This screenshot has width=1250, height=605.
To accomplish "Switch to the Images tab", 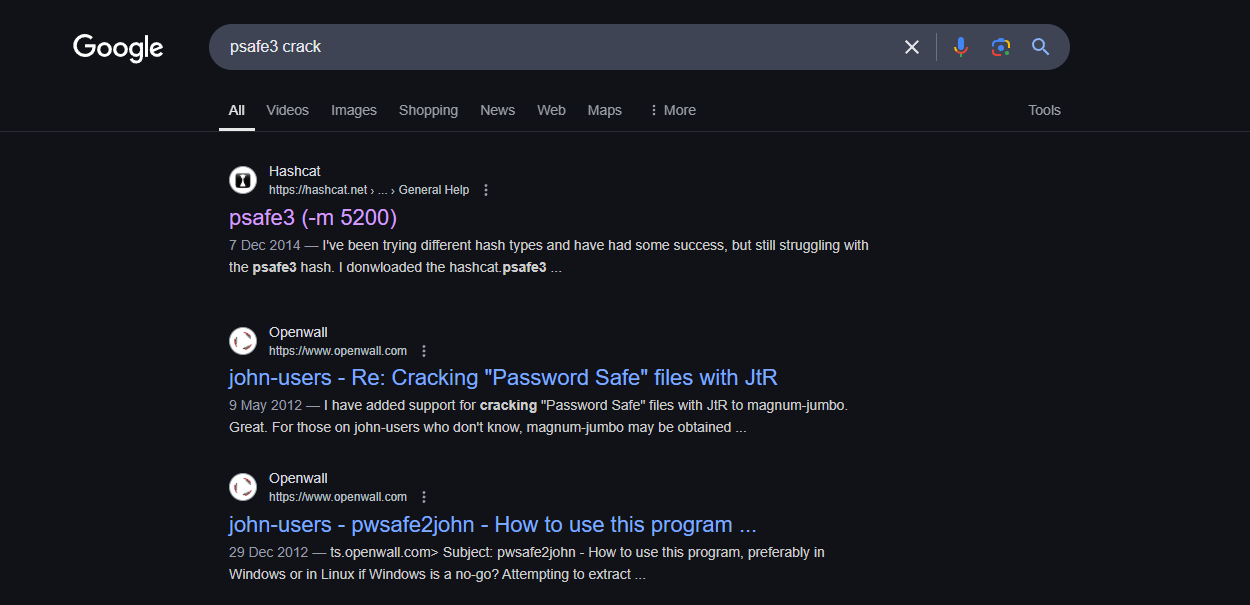I will coord(354,110).
